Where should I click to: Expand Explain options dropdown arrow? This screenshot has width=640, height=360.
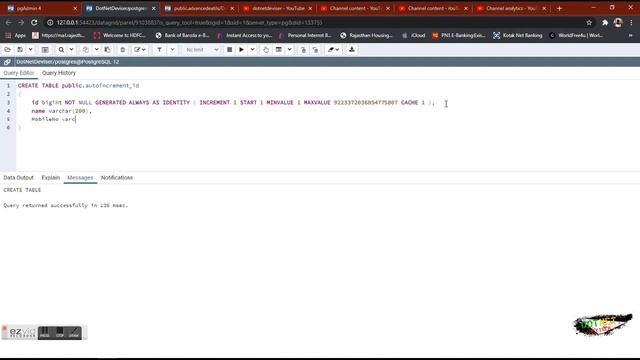tap(289, 49)
